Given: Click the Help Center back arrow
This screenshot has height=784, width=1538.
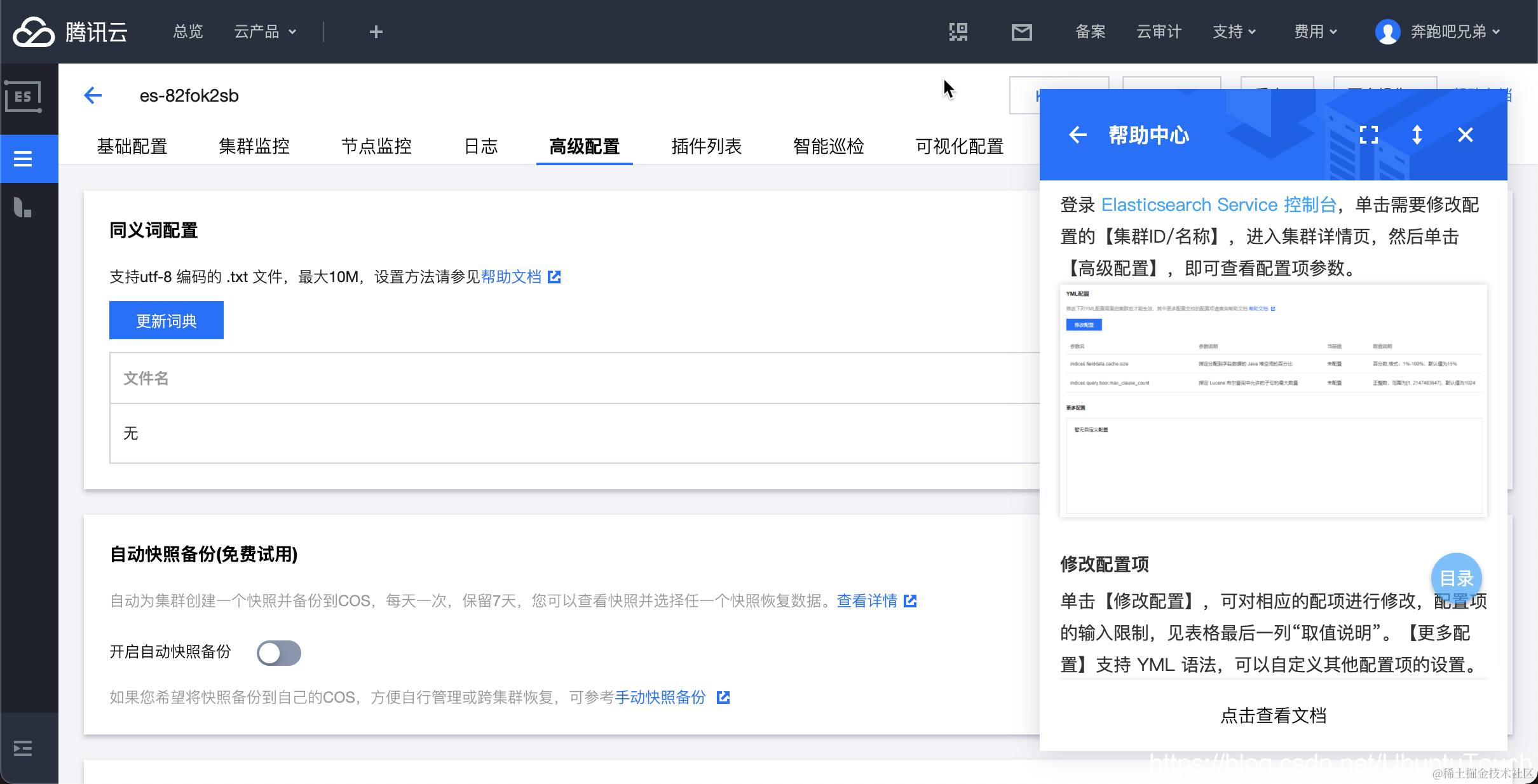Looking at the screenshot, I should click(x=1078, y=135).
